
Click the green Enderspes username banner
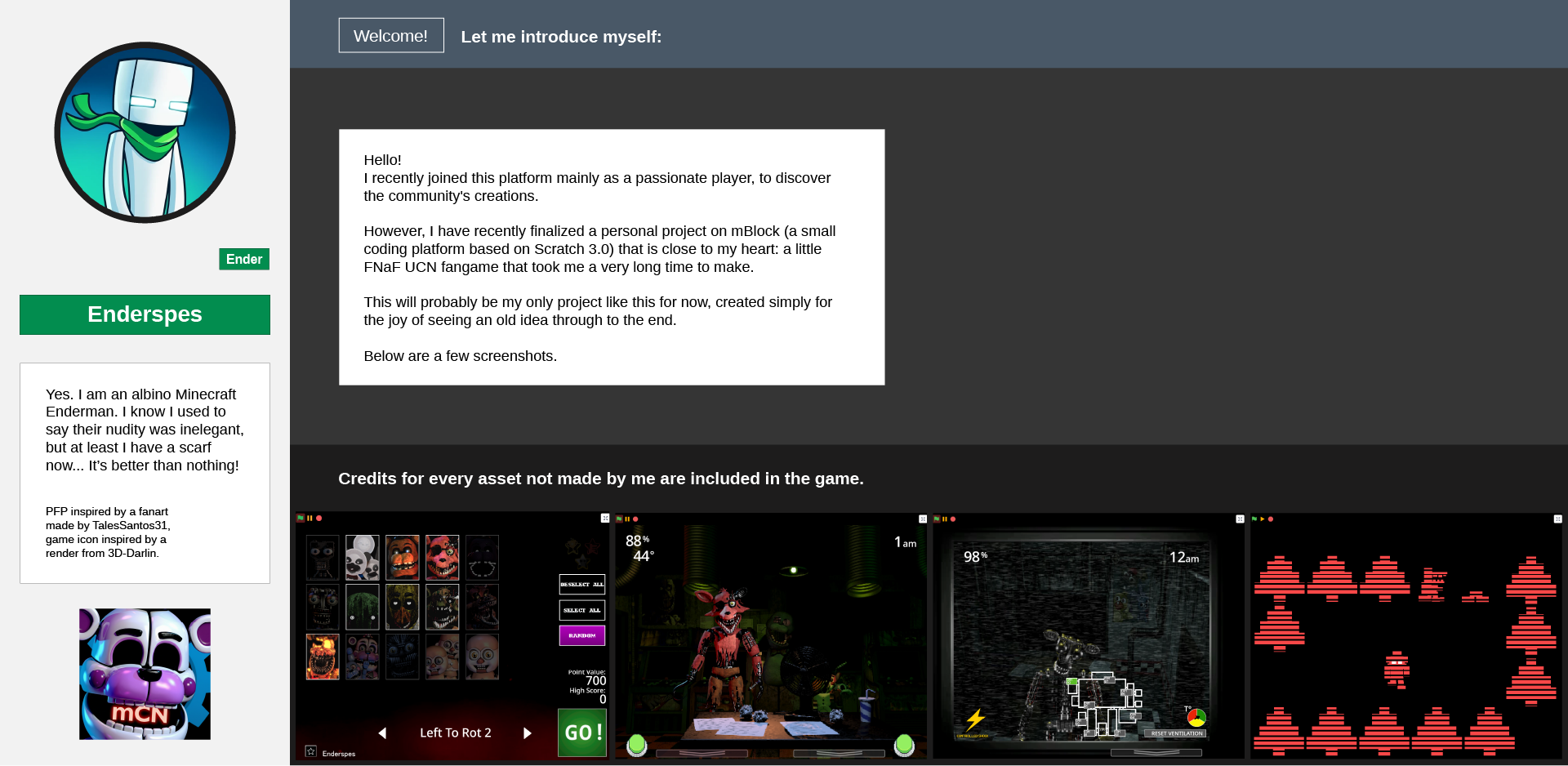145,314
